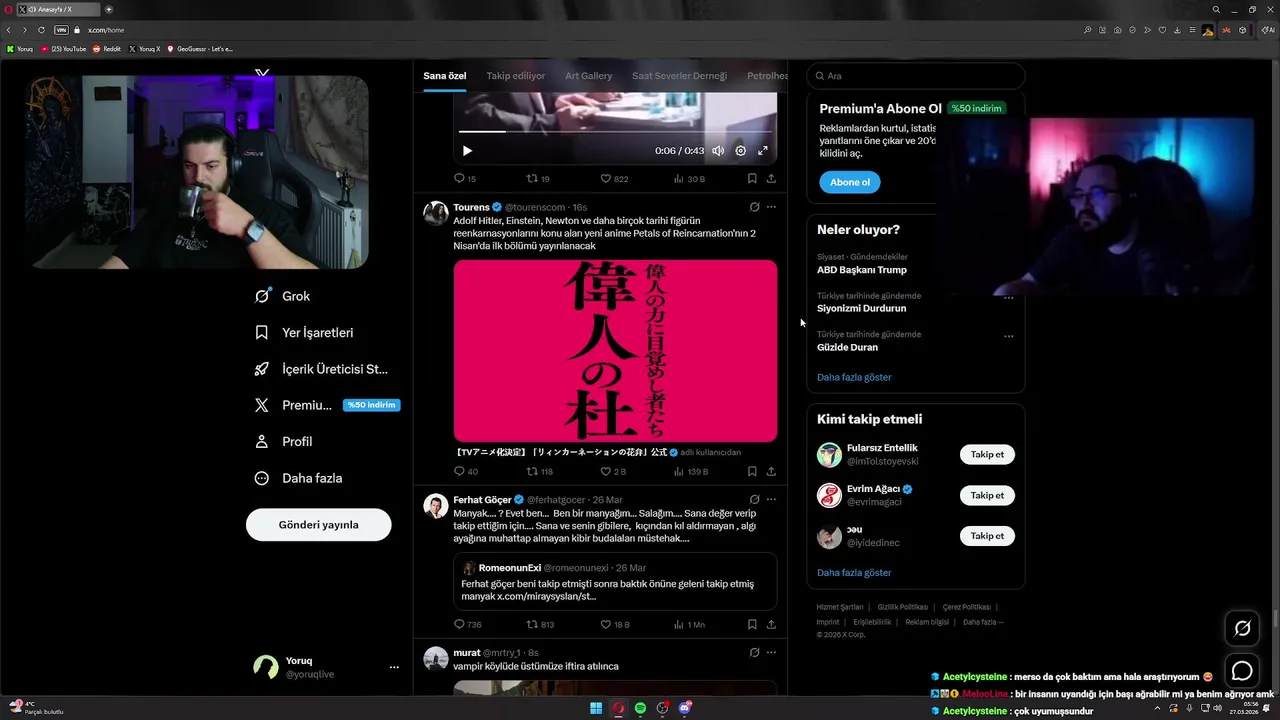Open Saat Severler Derneği tab
The image size is (1280, 720).
tap(679, 76)
